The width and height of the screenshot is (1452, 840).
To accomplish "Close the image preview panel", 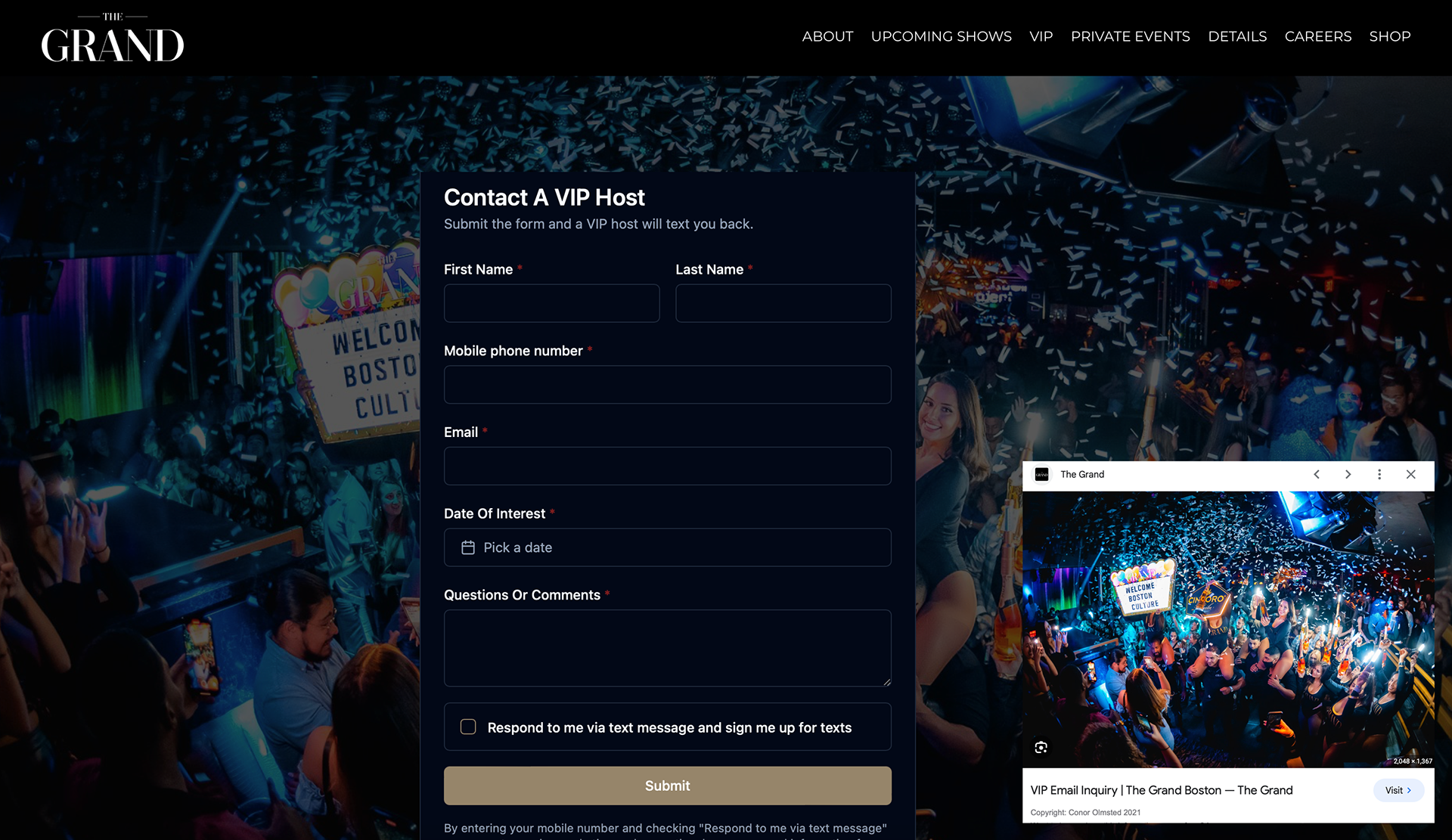I will point(1411,474).
